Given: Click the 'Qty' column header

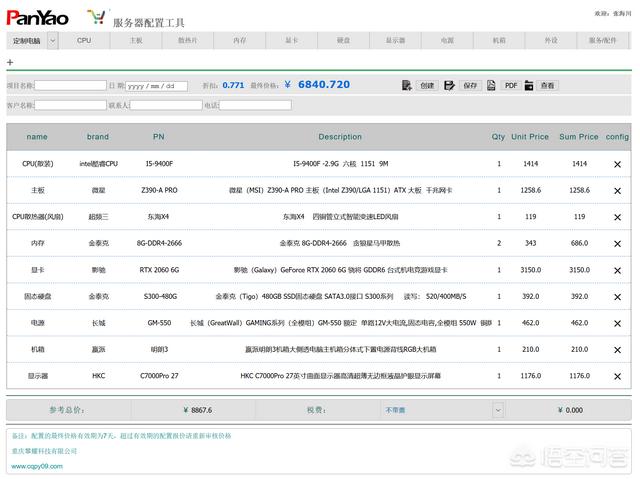Looking at the screenshot, I should point(498,137).
